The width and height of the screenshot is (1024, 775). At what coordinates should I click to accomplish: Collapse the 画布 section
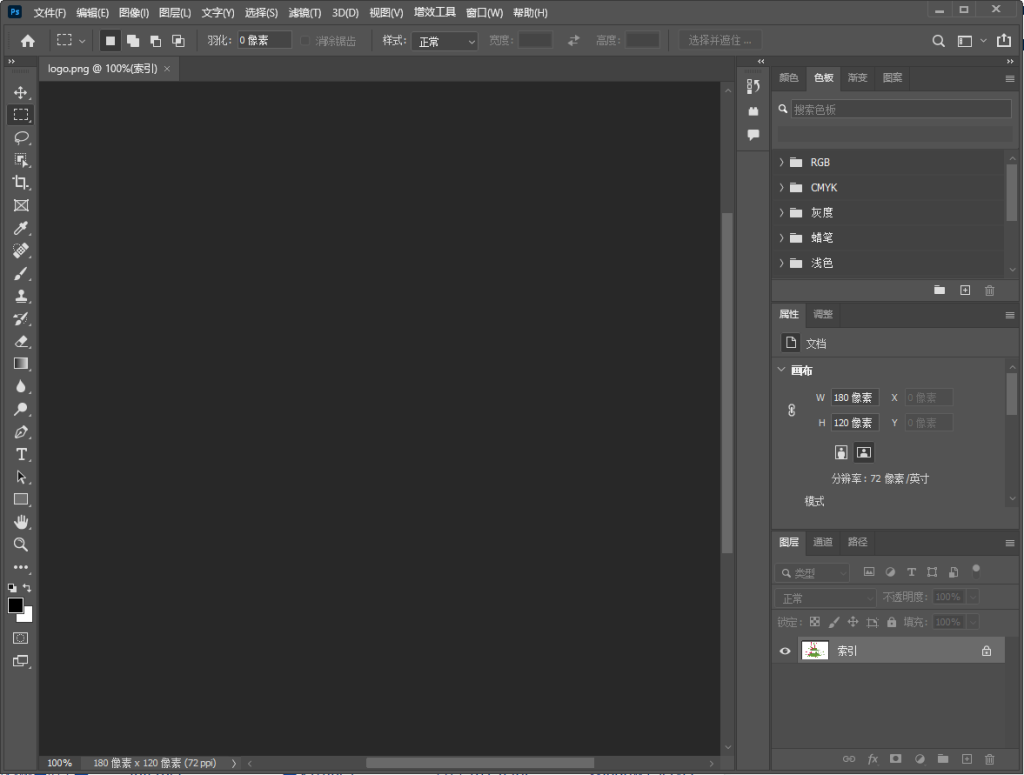(x=782, y=370)
